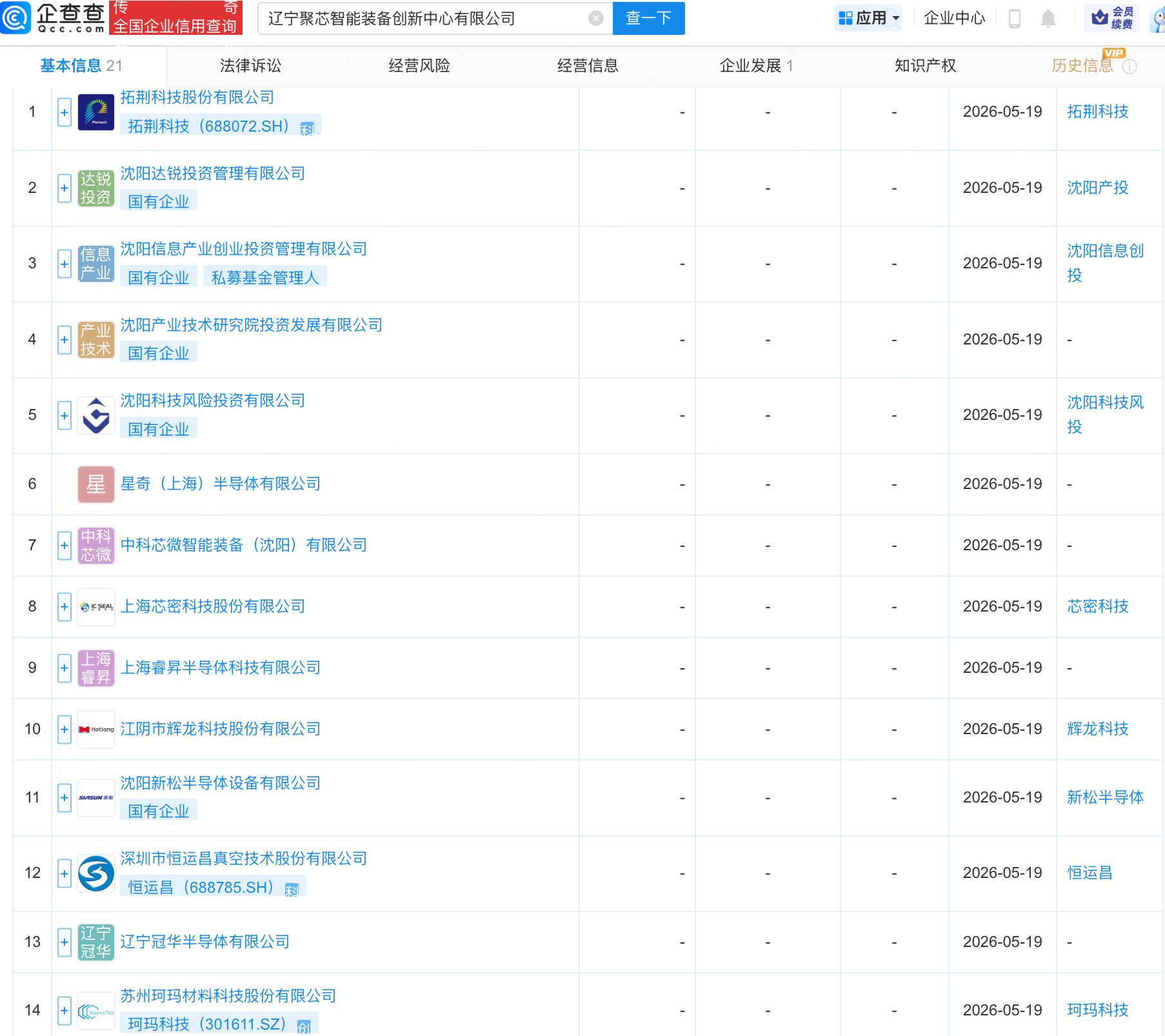Switch to the 经营风险 tab

419,66
